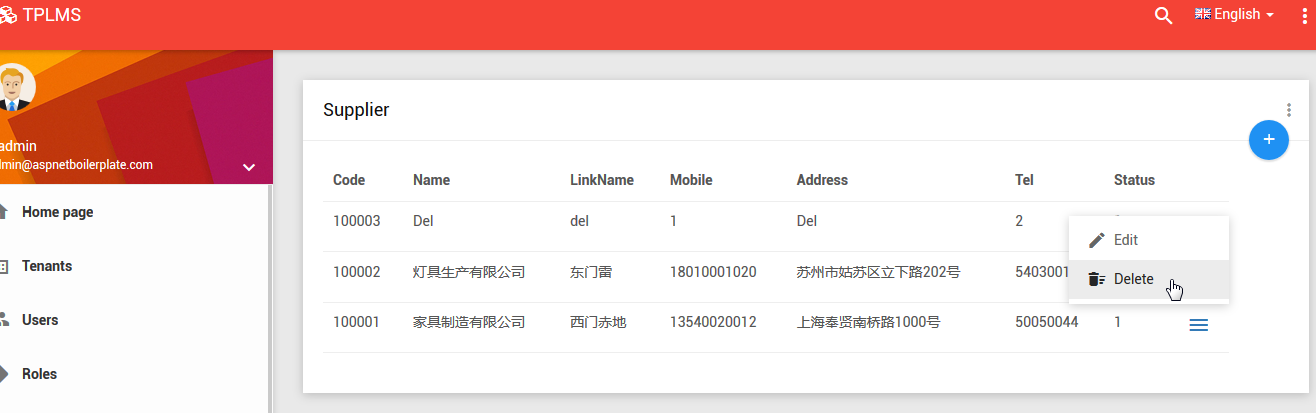The height and width of the screenshot is (413, 1316).
Task: Click the Mobile column header
Action: (x=691, y=180)
